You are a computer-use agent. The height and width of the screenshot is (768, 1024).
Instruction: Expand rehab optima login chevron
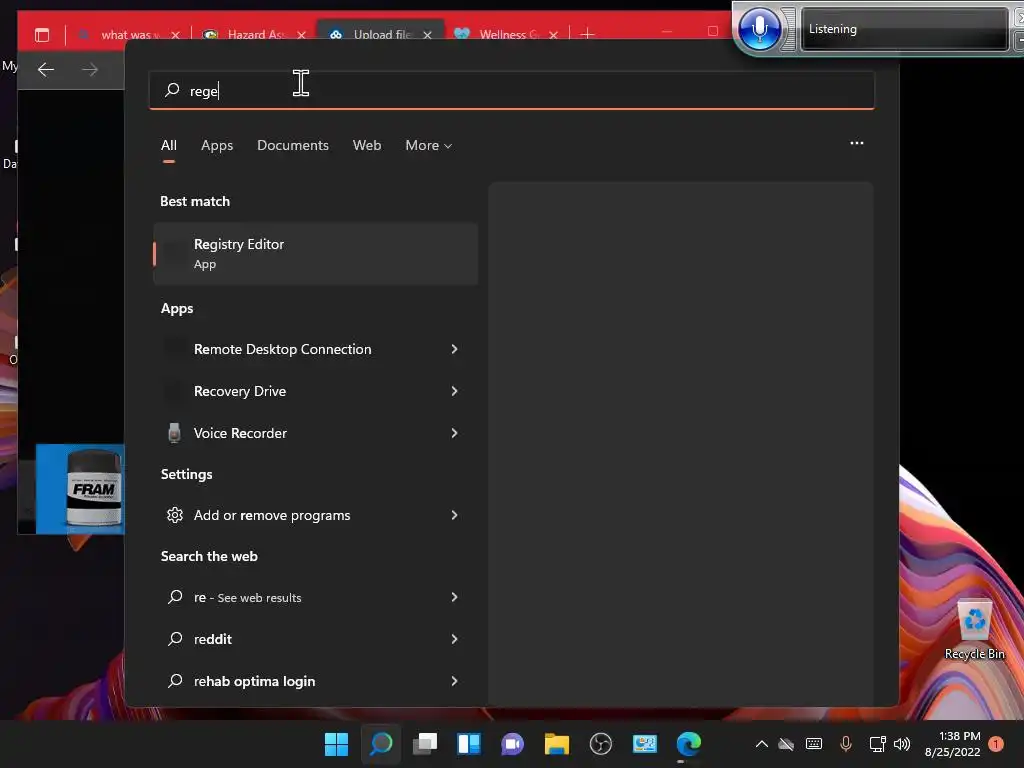click(x=455, y=680)
